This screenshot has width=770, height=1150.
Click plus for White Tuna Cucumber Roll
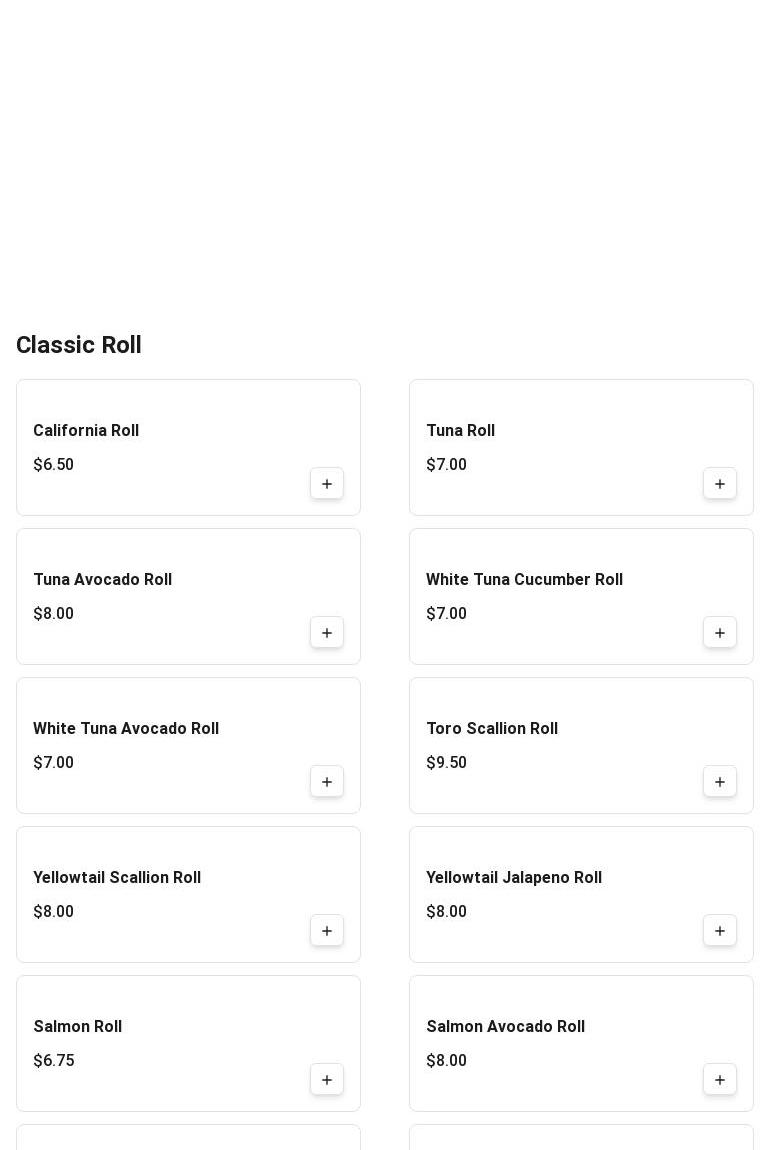[720, 633]
